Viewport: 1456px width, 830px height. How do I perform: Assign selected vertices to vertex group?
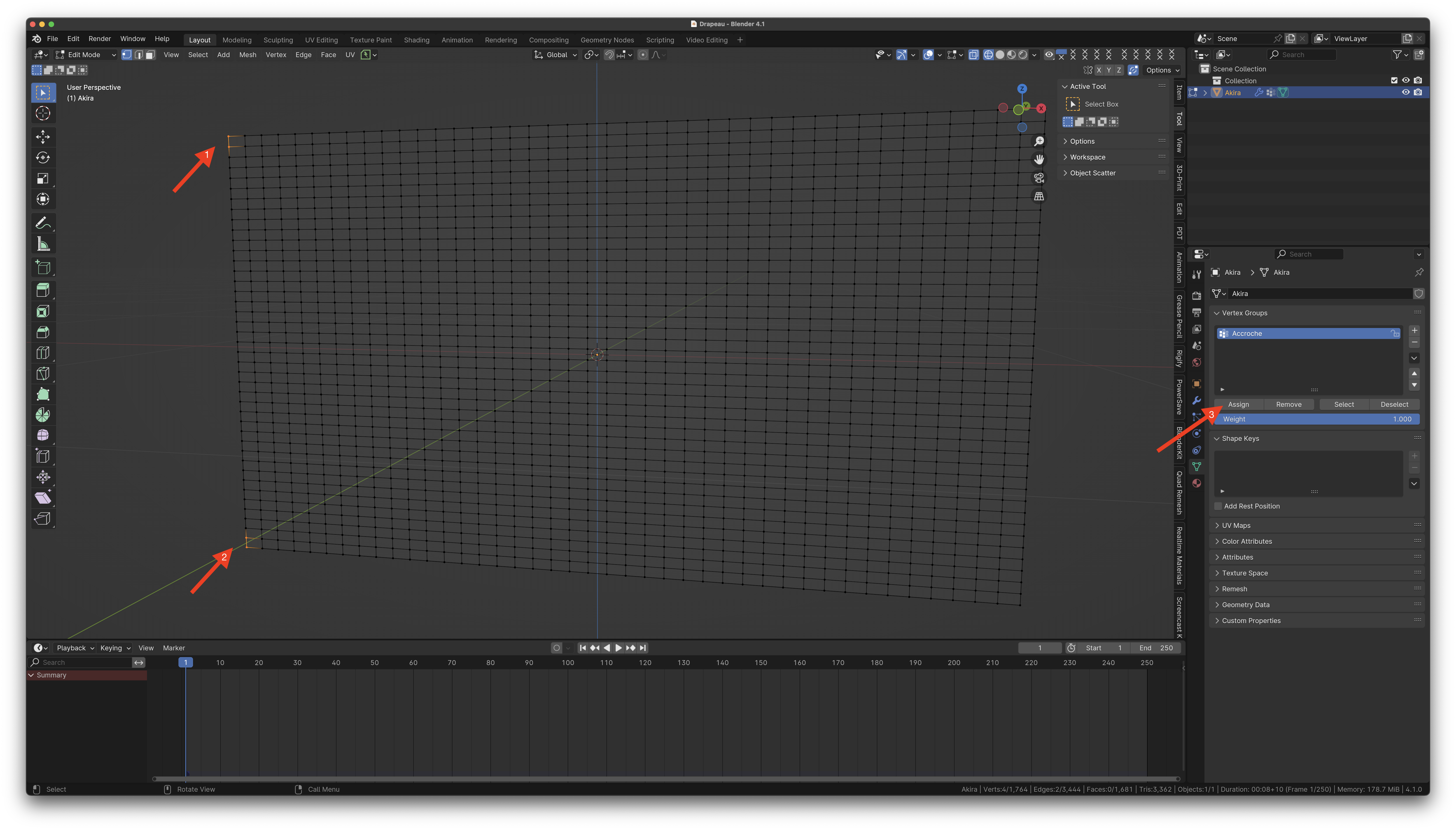point(1238,405)
